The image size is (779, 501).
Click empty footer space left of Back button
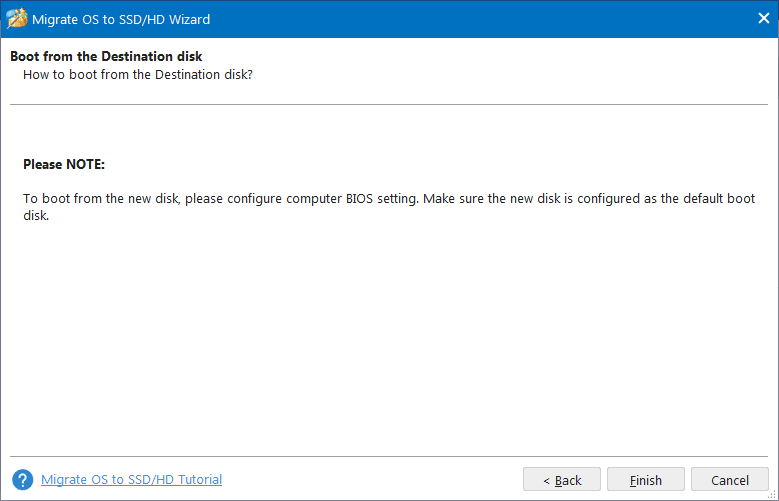pos(380,480)
